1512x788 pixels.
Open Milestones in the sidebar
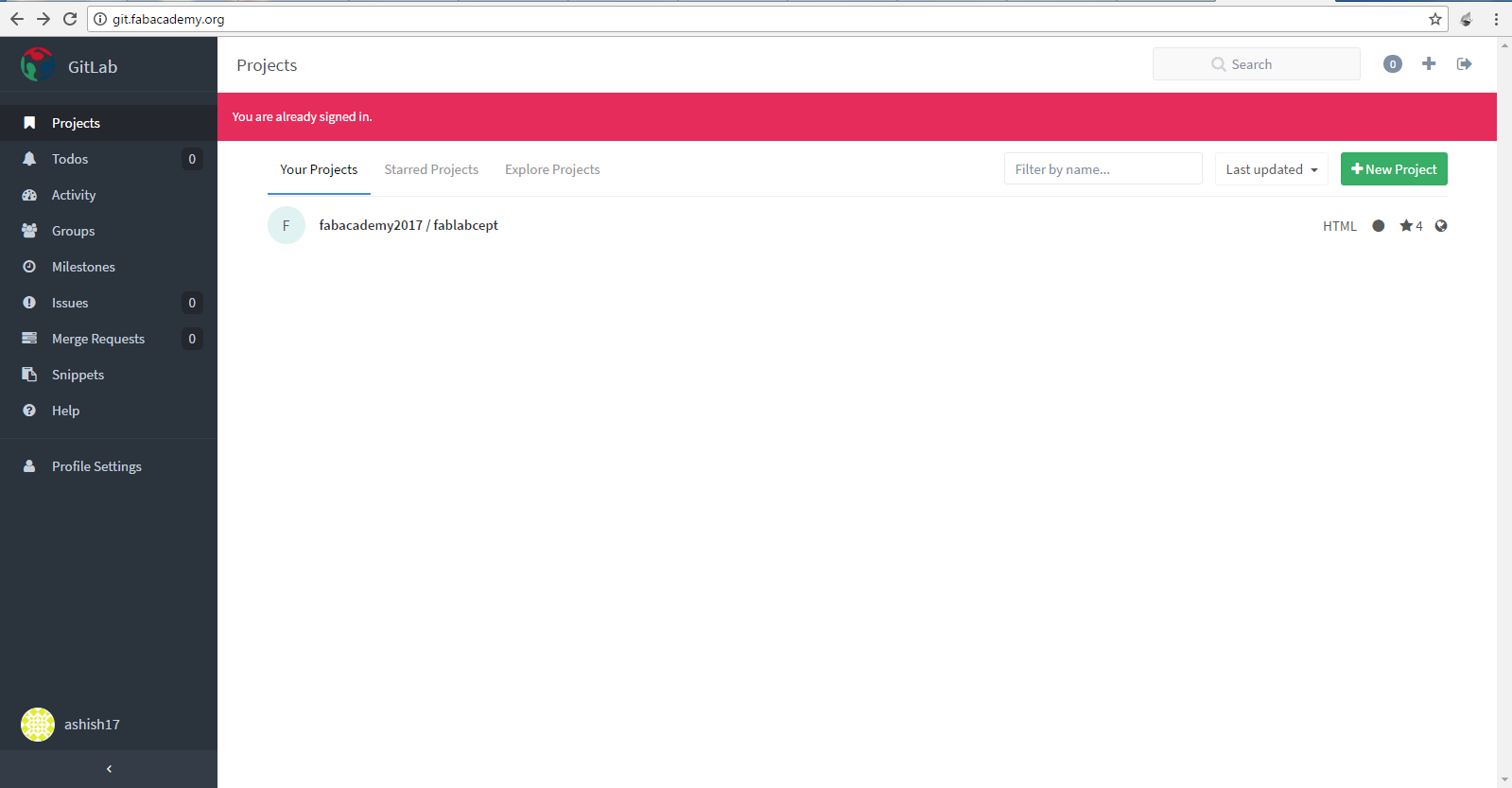(x=109, y=267)
